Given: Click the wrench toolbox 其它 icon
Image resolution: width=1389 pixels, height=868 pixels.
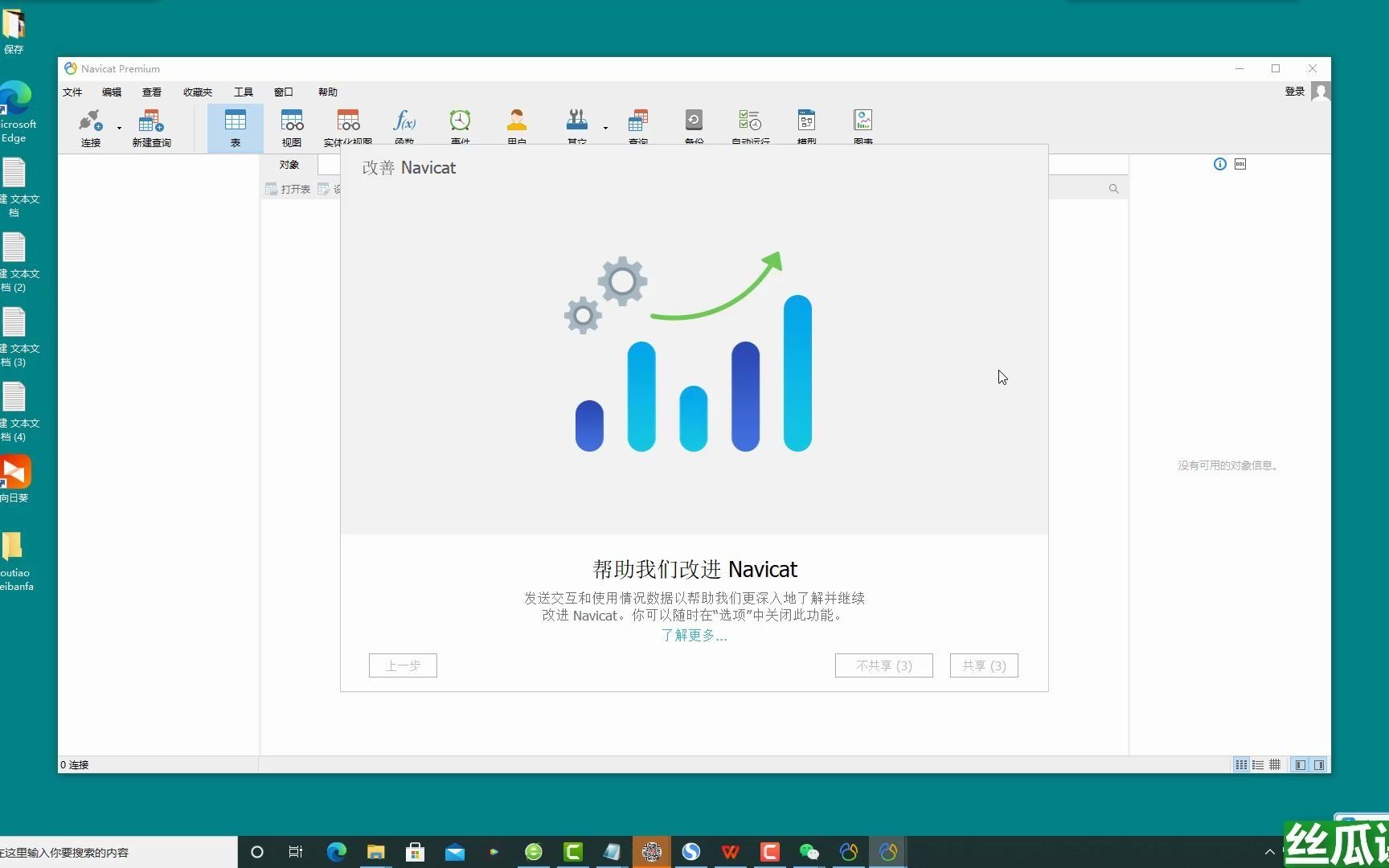Looking at the screenshot, I should click(576, 121).
